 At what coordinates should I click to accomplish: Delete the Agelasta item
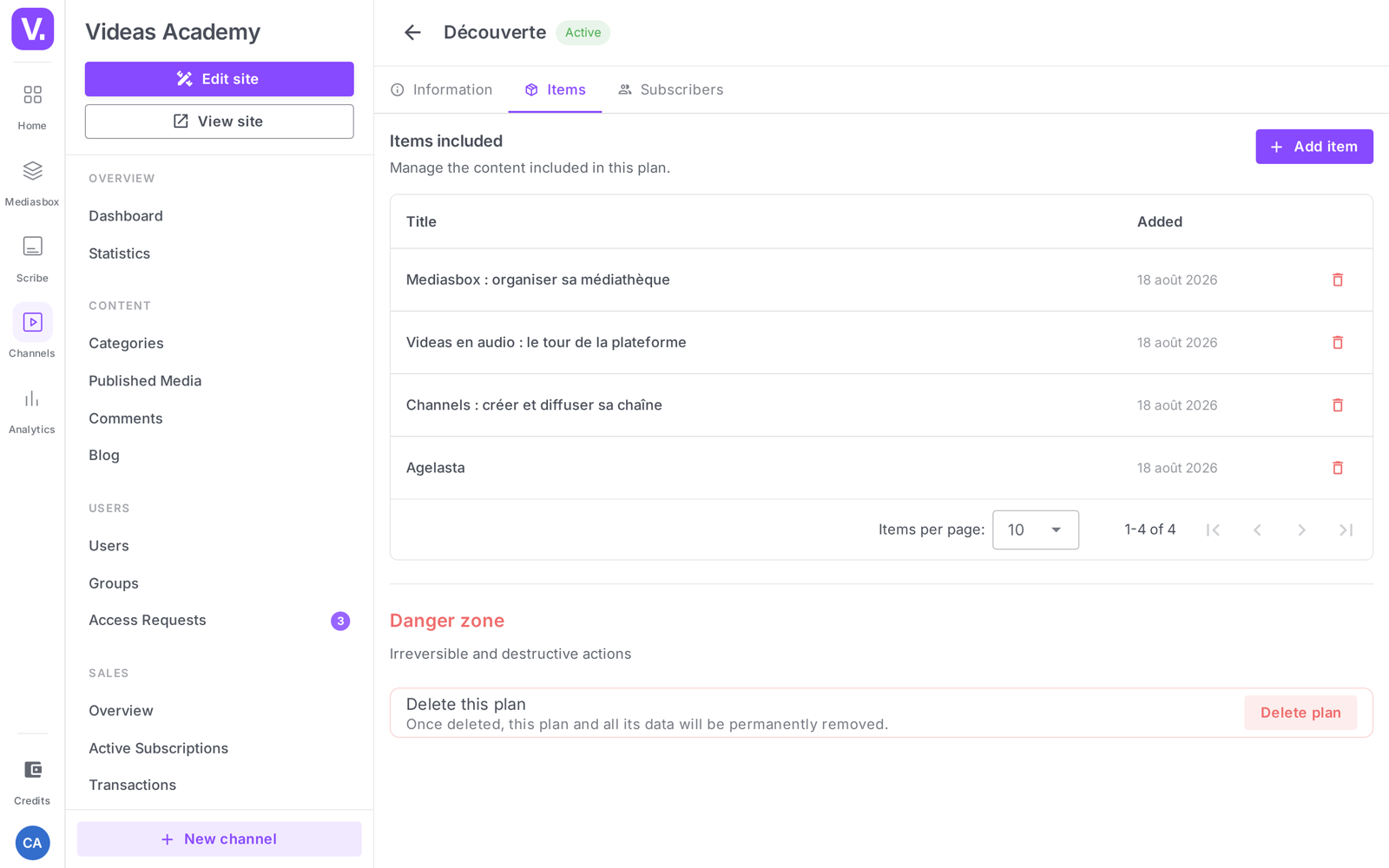tap(1338, 468)
